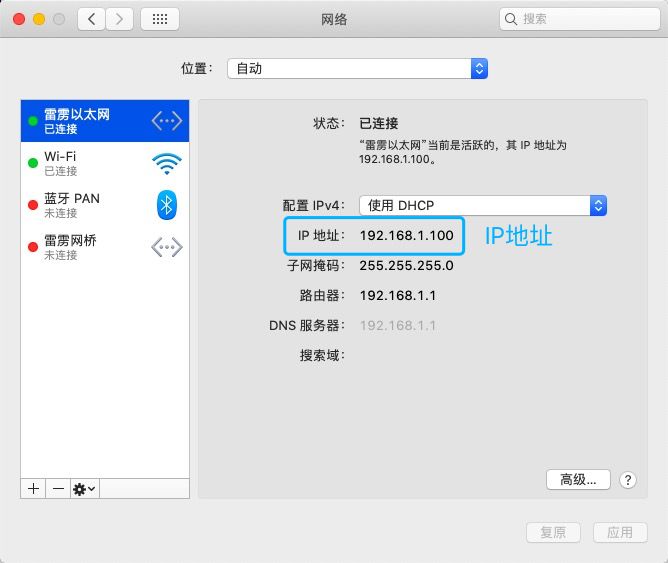This screenshot has height=563, width=668.
Task: Select the Wi-Fi service in sidebar
Action: point(105,163)
